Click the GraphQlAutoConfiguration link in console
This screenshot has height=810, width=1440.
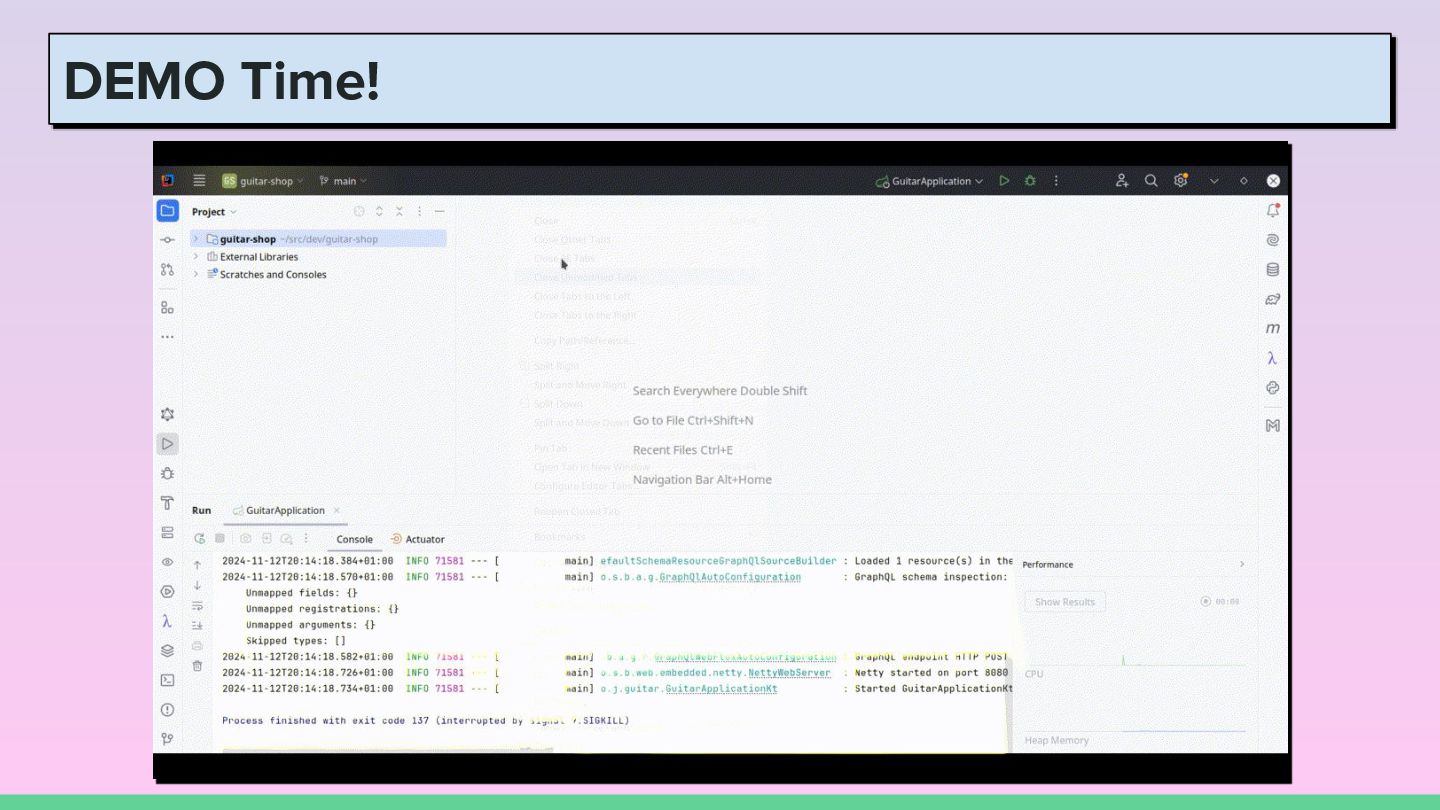[x=730, y=577]
